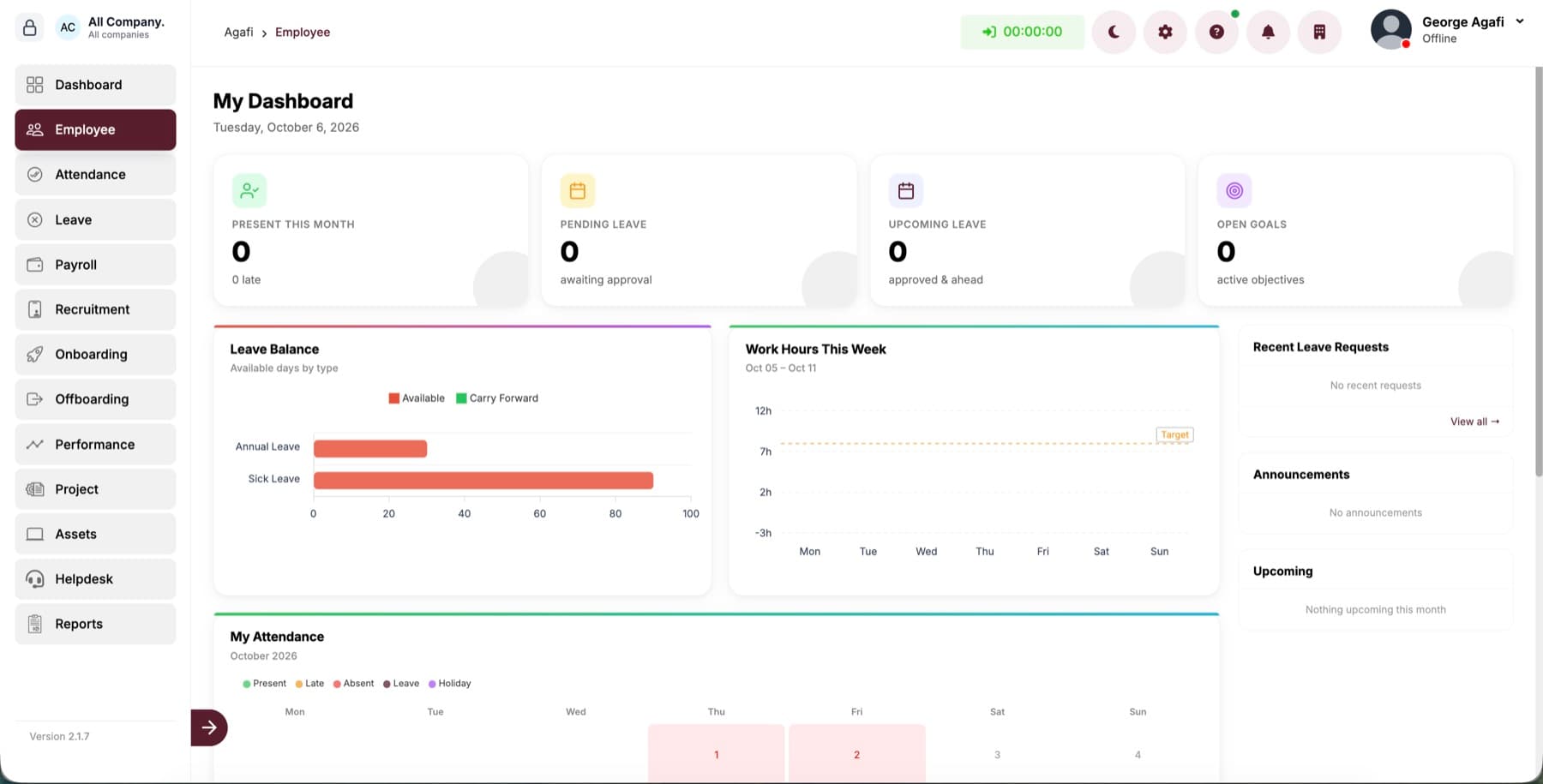Click the page vertical scrollbar

click(x=1539, y=272)
